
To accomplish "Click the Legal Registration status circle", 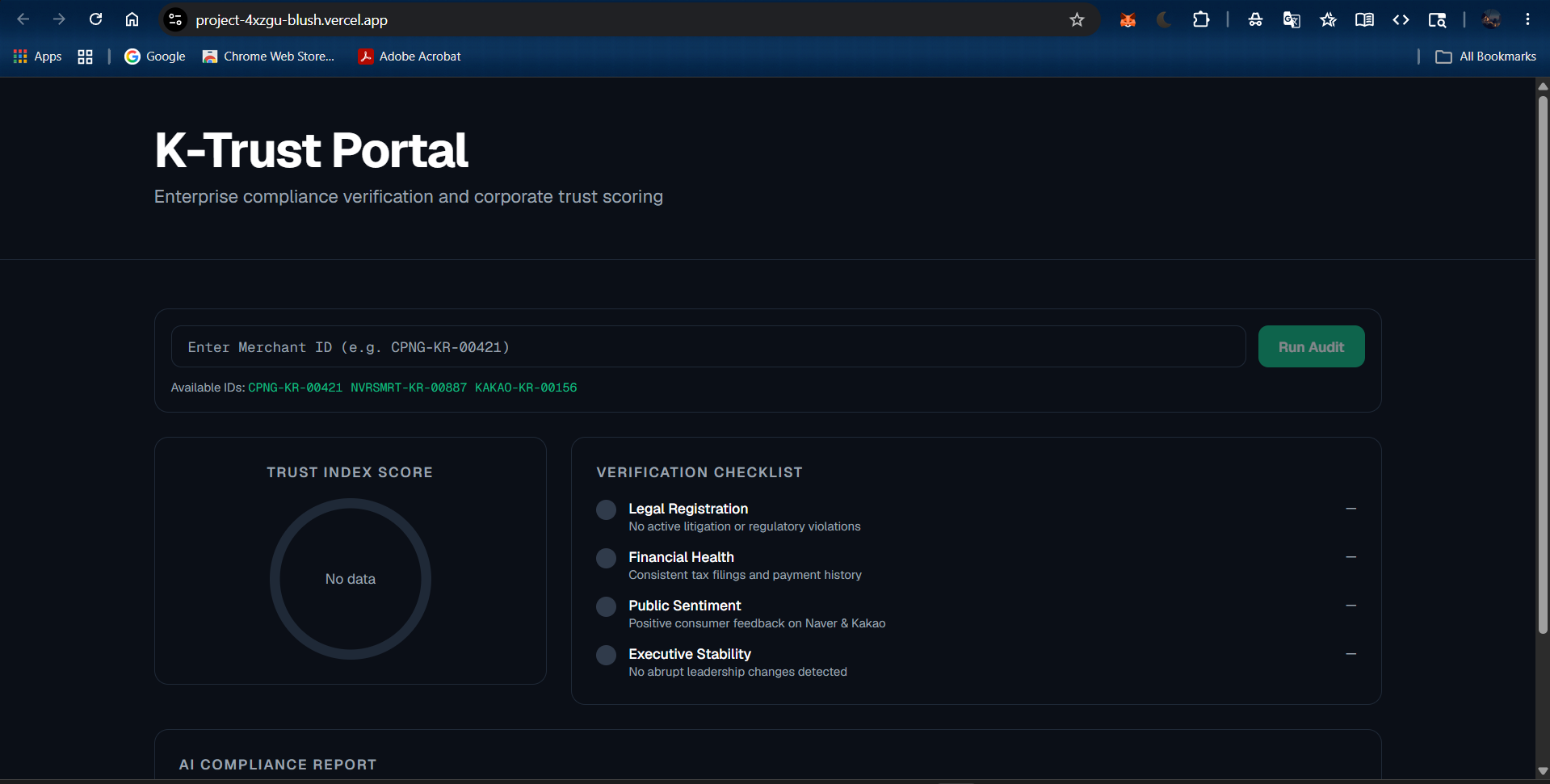I will [x=606, y=509].
